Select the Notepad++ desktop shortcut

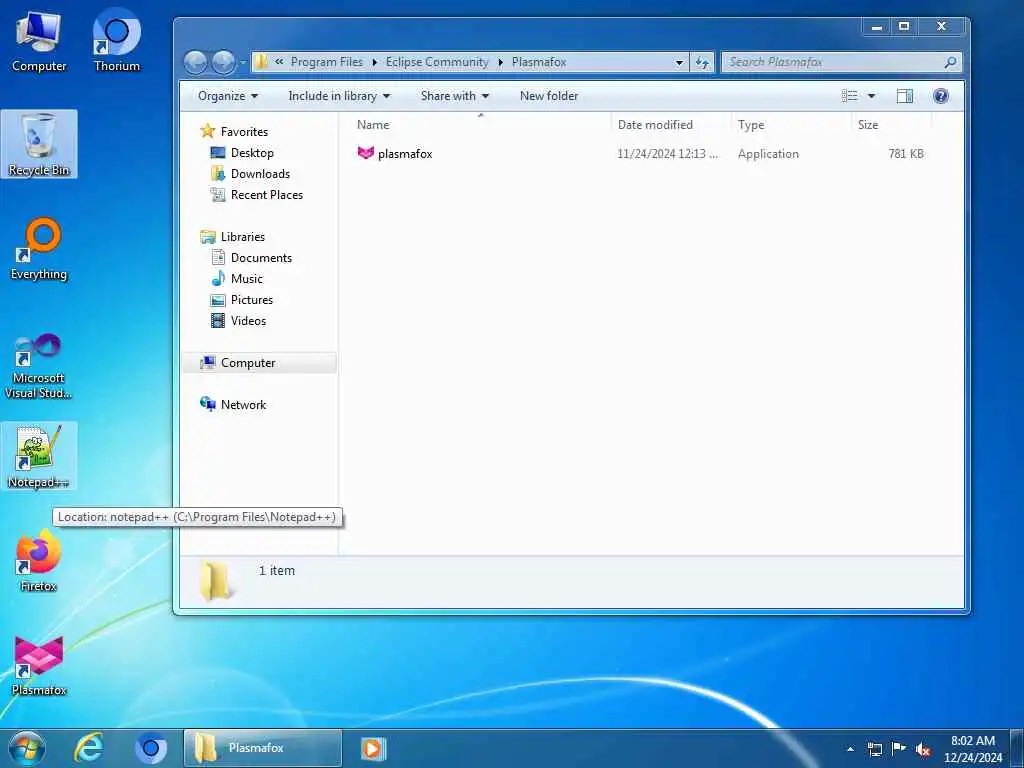(39, 456)
